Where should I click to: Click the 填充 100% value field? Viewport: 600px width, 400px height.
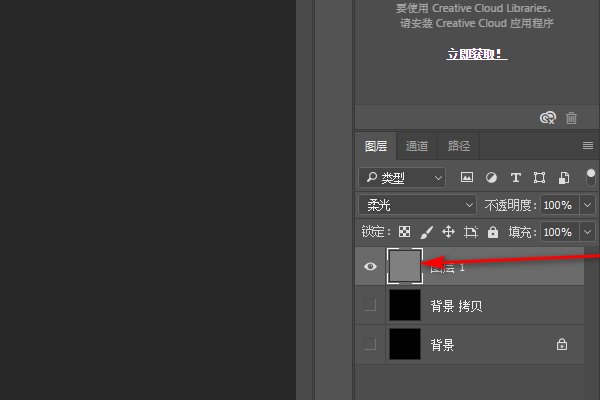[x=559, y=232]
